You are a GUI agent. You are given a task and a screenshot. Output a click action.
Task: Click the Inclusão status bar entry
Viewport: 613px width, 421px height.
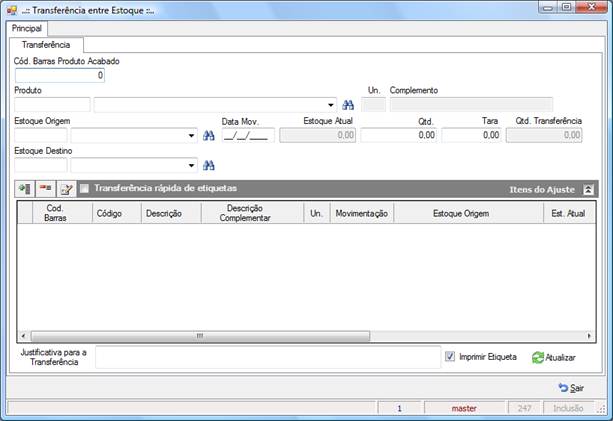[568, 408]
